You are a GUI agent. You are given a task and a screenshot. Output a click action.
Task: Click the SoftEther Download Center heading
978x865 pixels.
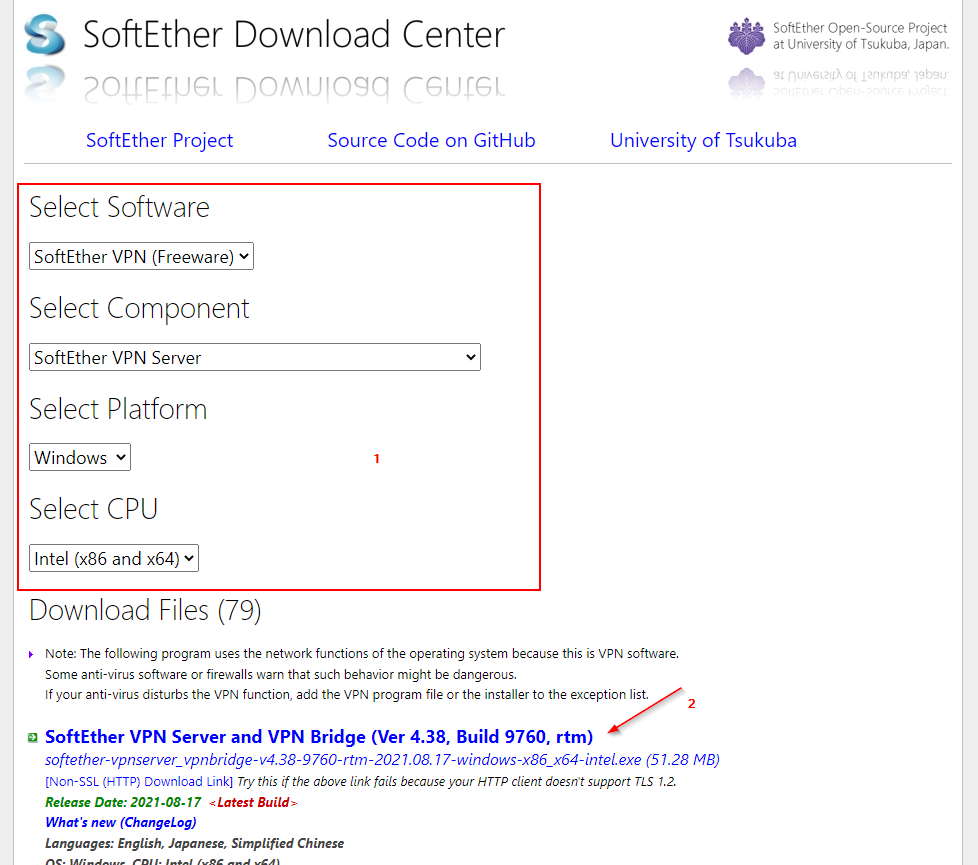click(x=294, y=34)
